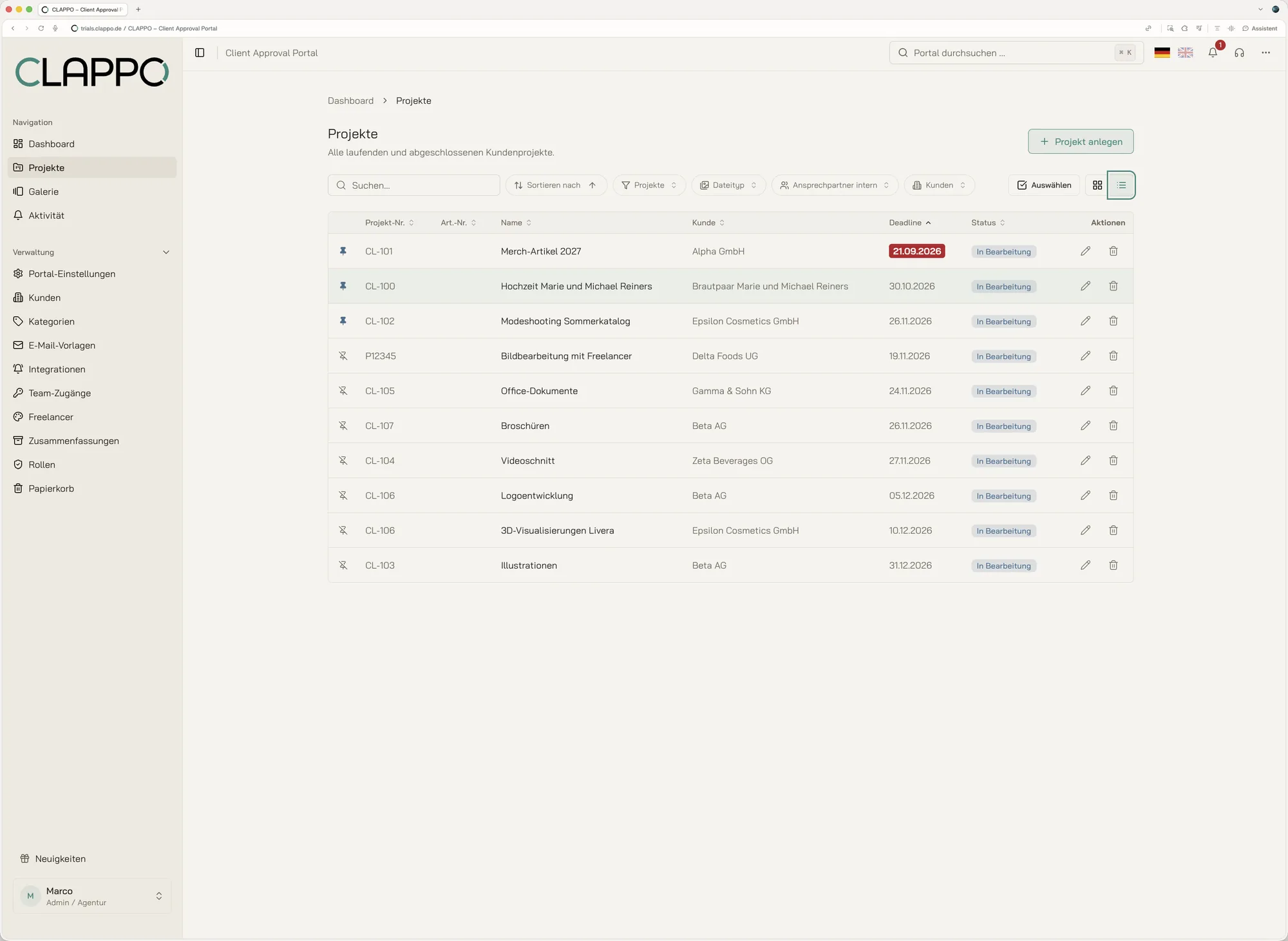Delete Office-Dokumente project
1288x941 pixels.
[x=1113, y=391]
